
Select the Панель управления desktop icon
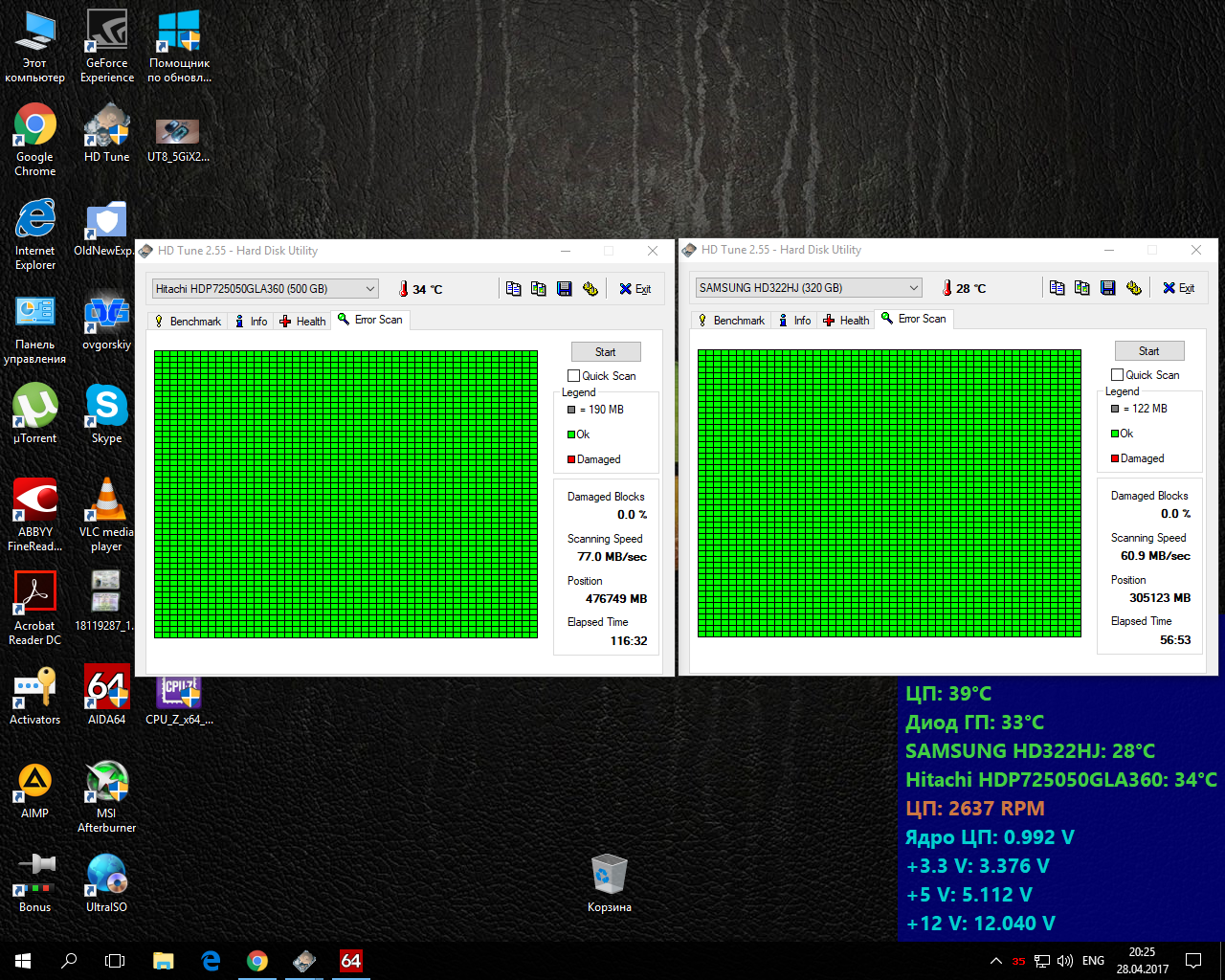pos(35,328)
